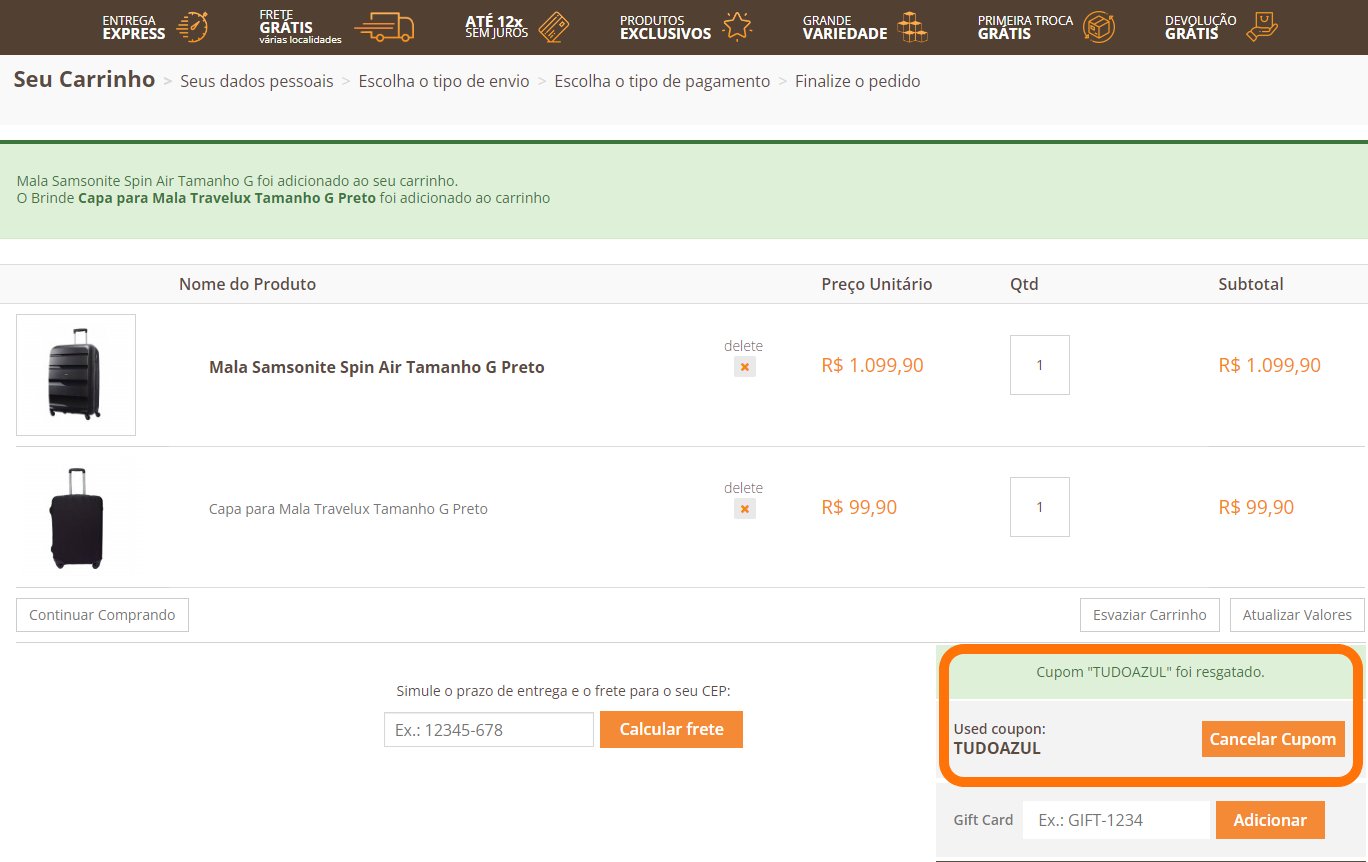This screenshot has height=862, width=1368.
Task: Delete Capa para Mala Travelux using x icon
Action: [x=744, y=509]
